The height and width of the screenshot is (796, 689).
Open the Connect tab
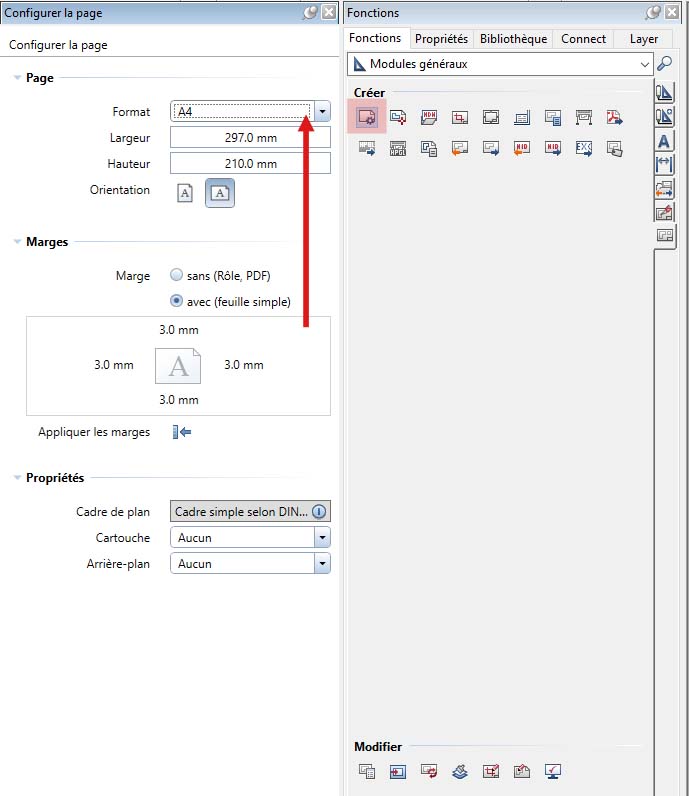583,39
